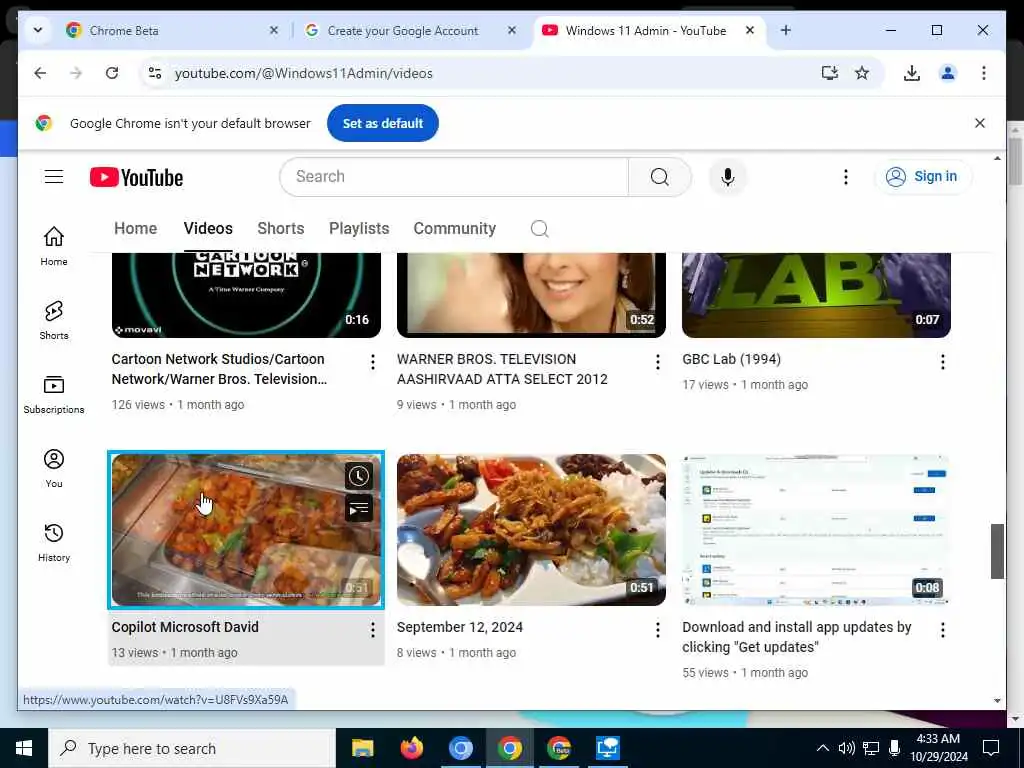Viewport: 1024px width, 768px height.
Task: Open the channel Playlists tab
Action: click(x=359, y=229)
